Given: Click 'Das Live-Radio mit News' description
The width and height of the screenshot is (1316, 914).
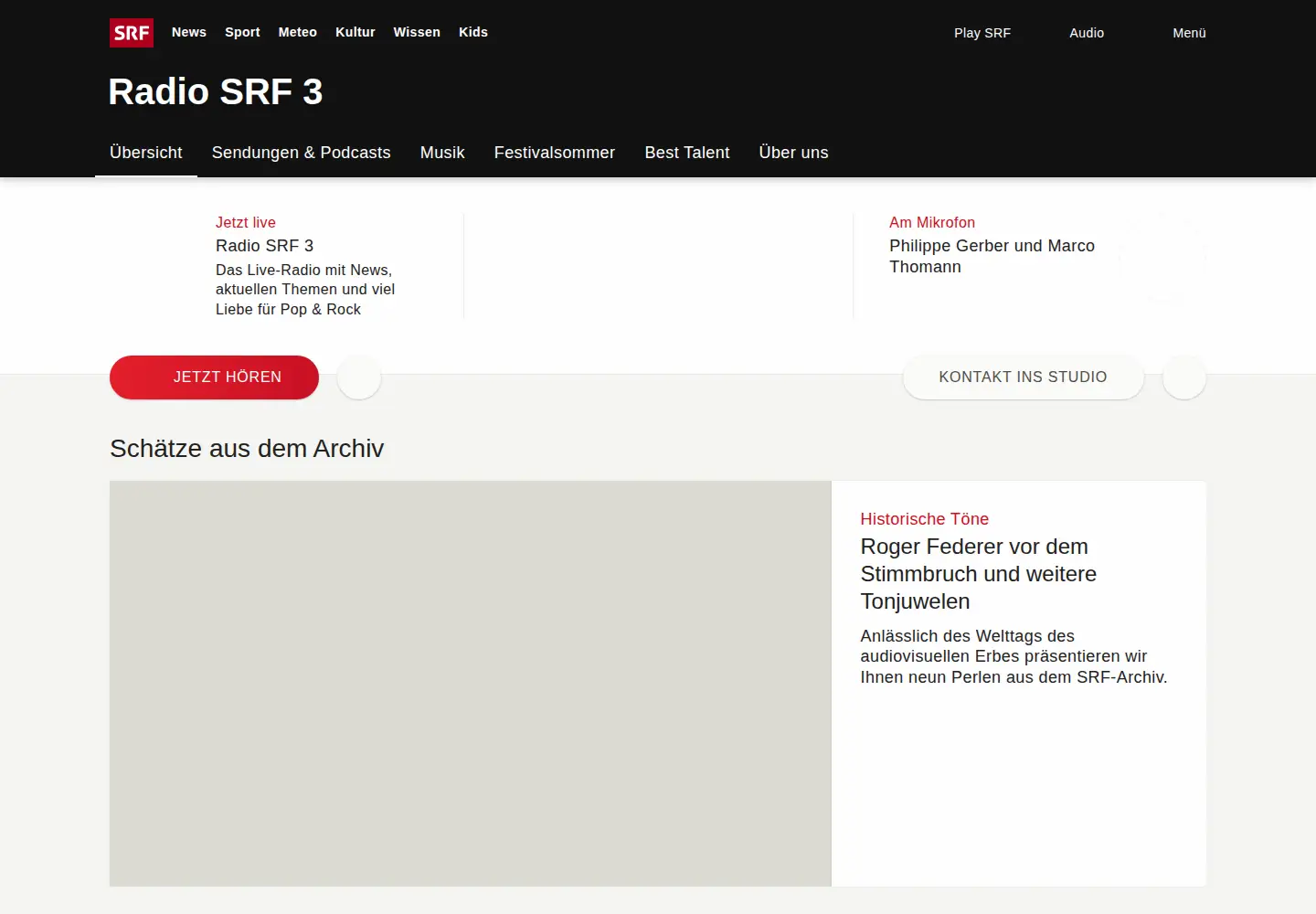Looking at the screenshot, I should point(305,290).
